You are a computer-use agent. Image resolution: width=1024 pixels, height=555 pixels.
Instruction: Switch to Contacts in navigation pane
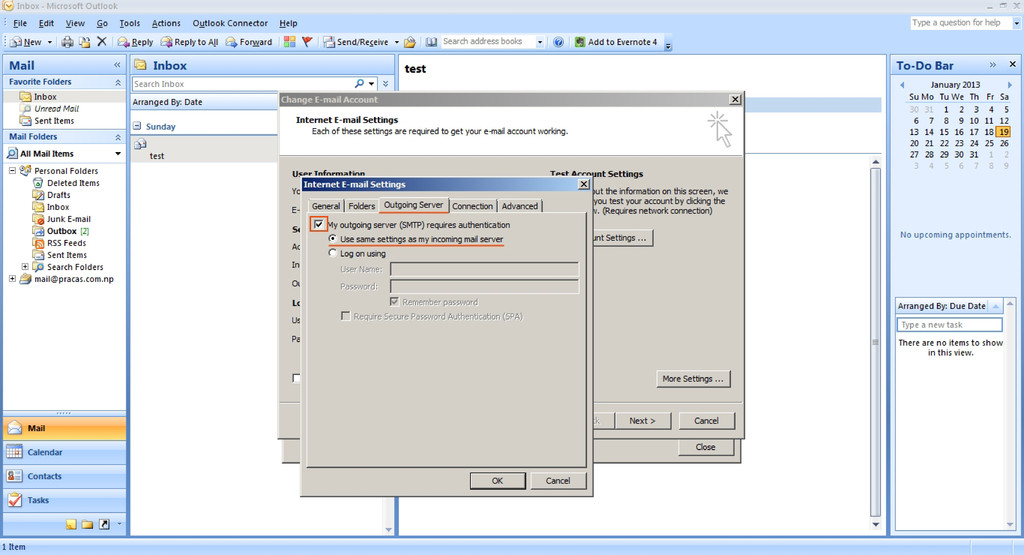coord(65,476)
